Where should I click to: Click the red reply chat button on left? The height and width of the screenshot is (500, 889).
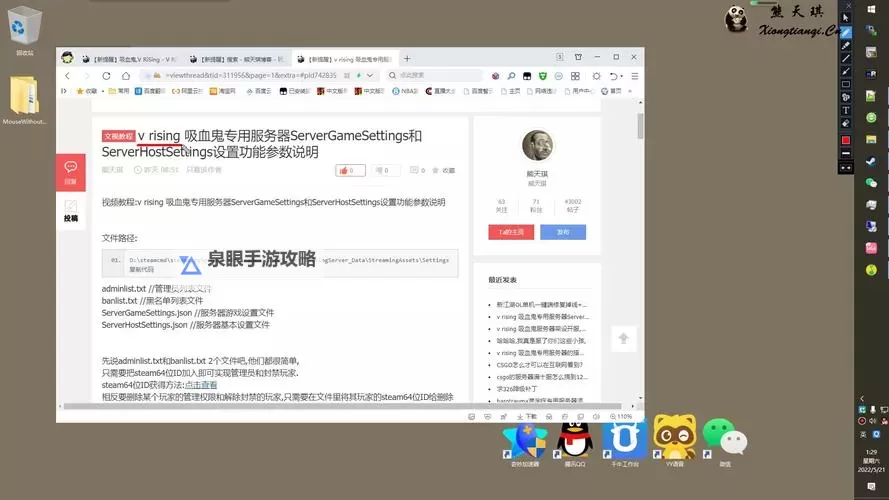point(71,172)
